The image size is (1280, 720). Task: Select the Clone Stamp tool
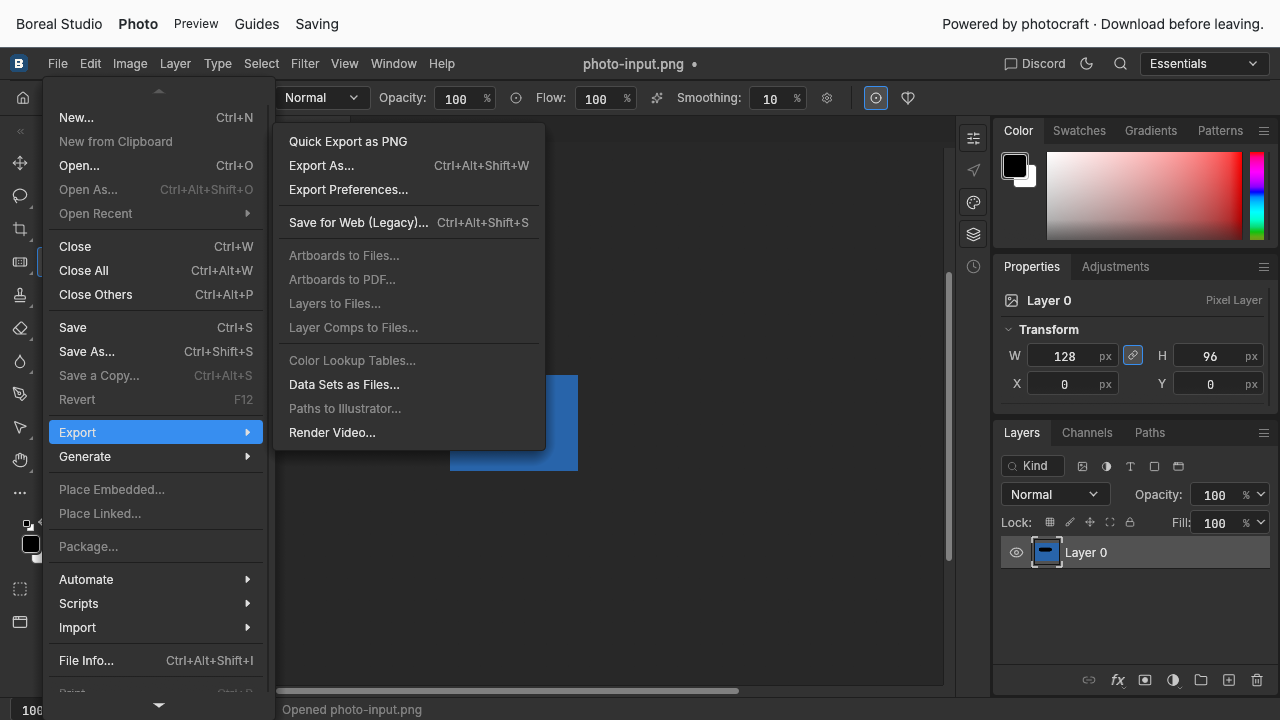pos(20,295)
